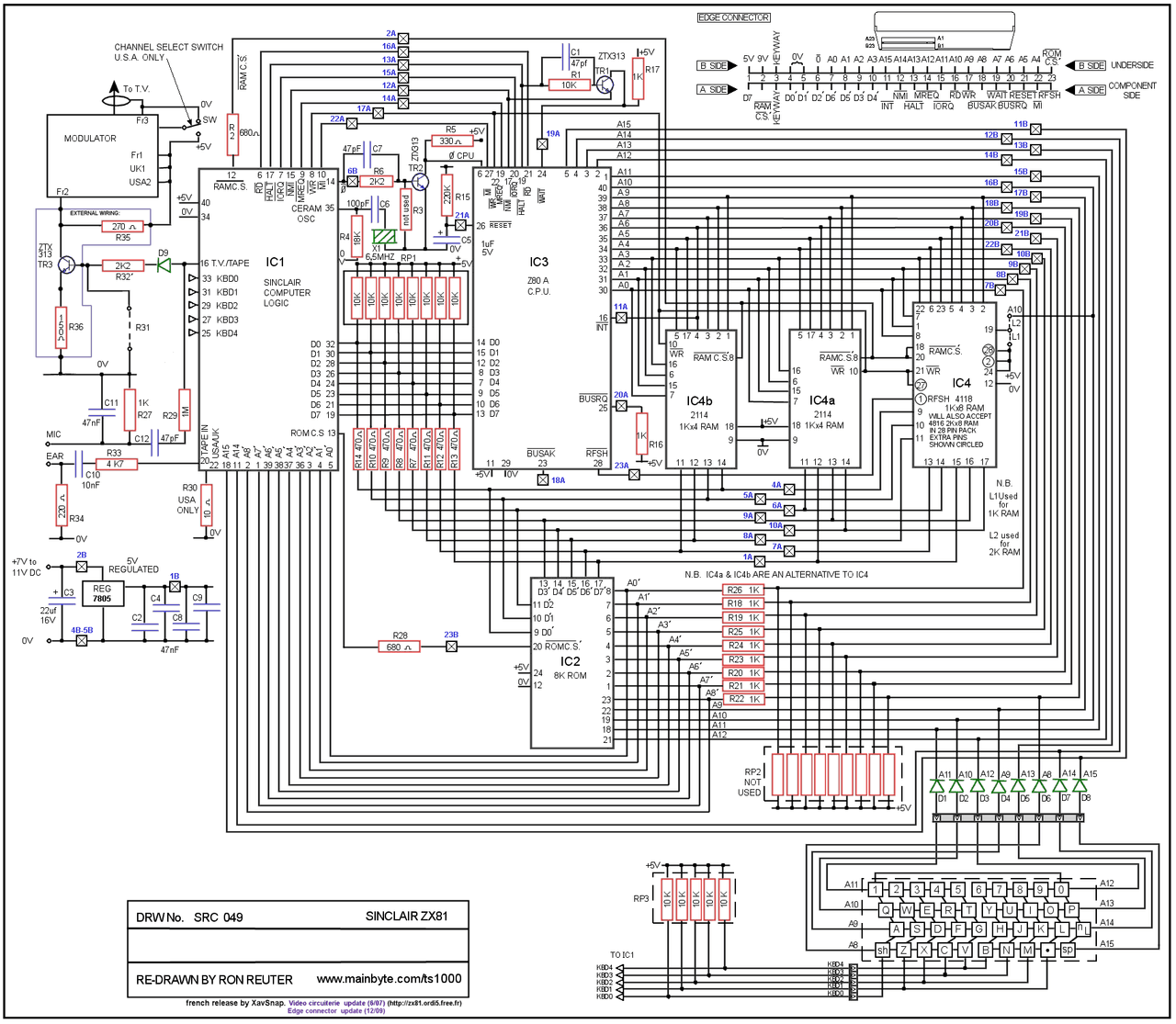
Task: Click the RP3 label near 10K resistors
Action: [641, 899]
